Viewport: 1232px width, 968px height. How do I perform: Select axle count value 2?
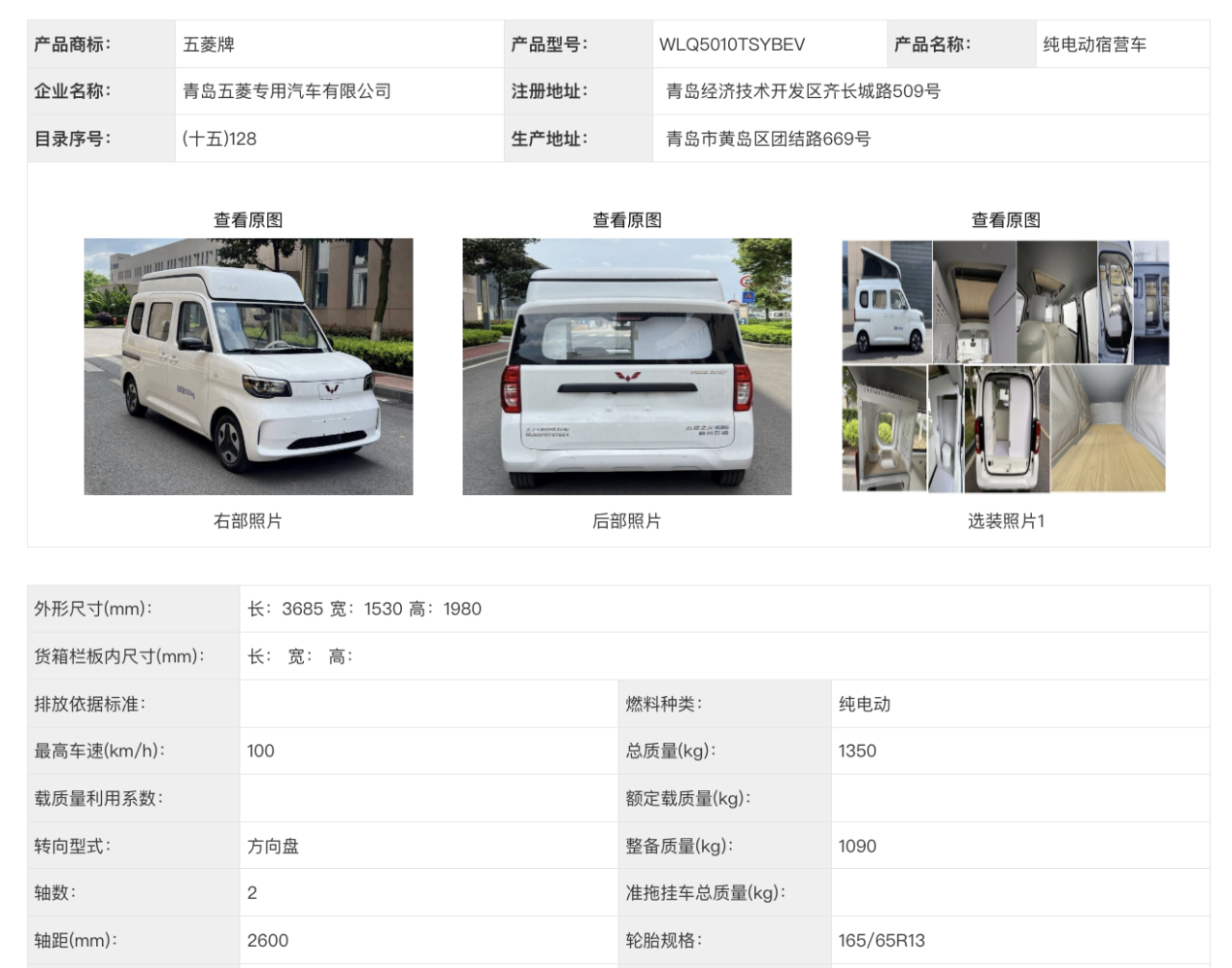pos(252,892)
